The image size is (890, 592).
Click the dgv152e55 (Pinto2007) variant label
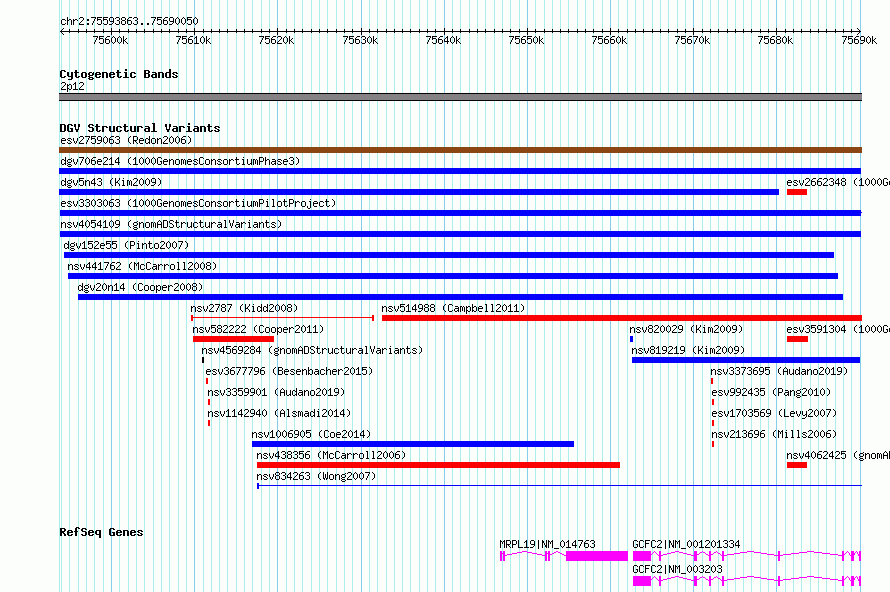[126, 245]
